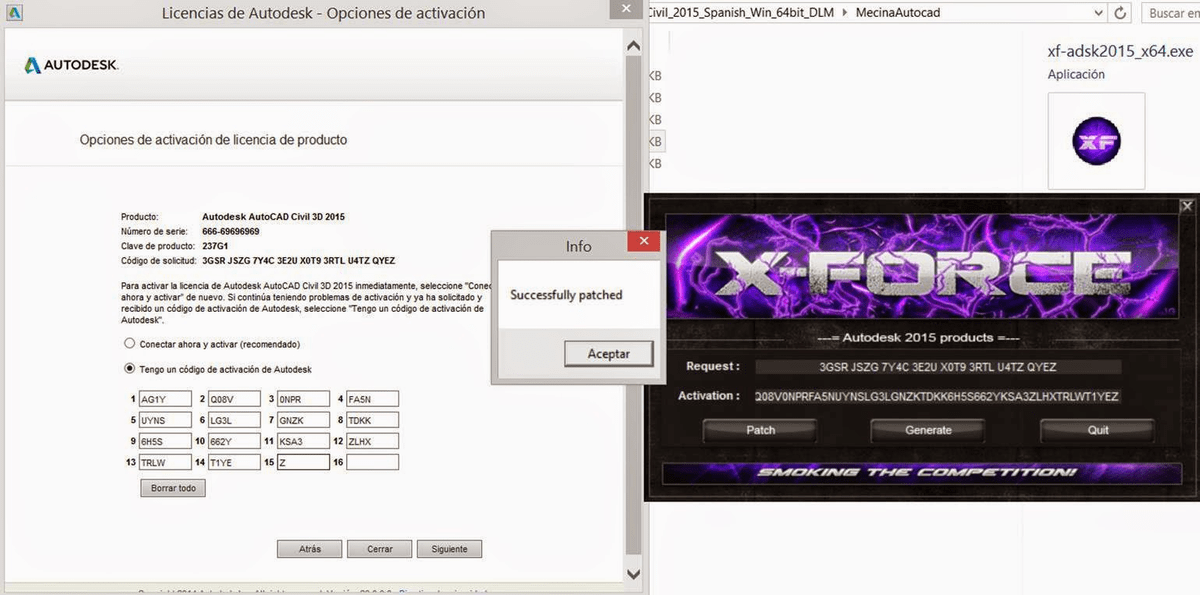
Task: Click the Patch button in the X-Force window
Action: click(x=761, y=430)
